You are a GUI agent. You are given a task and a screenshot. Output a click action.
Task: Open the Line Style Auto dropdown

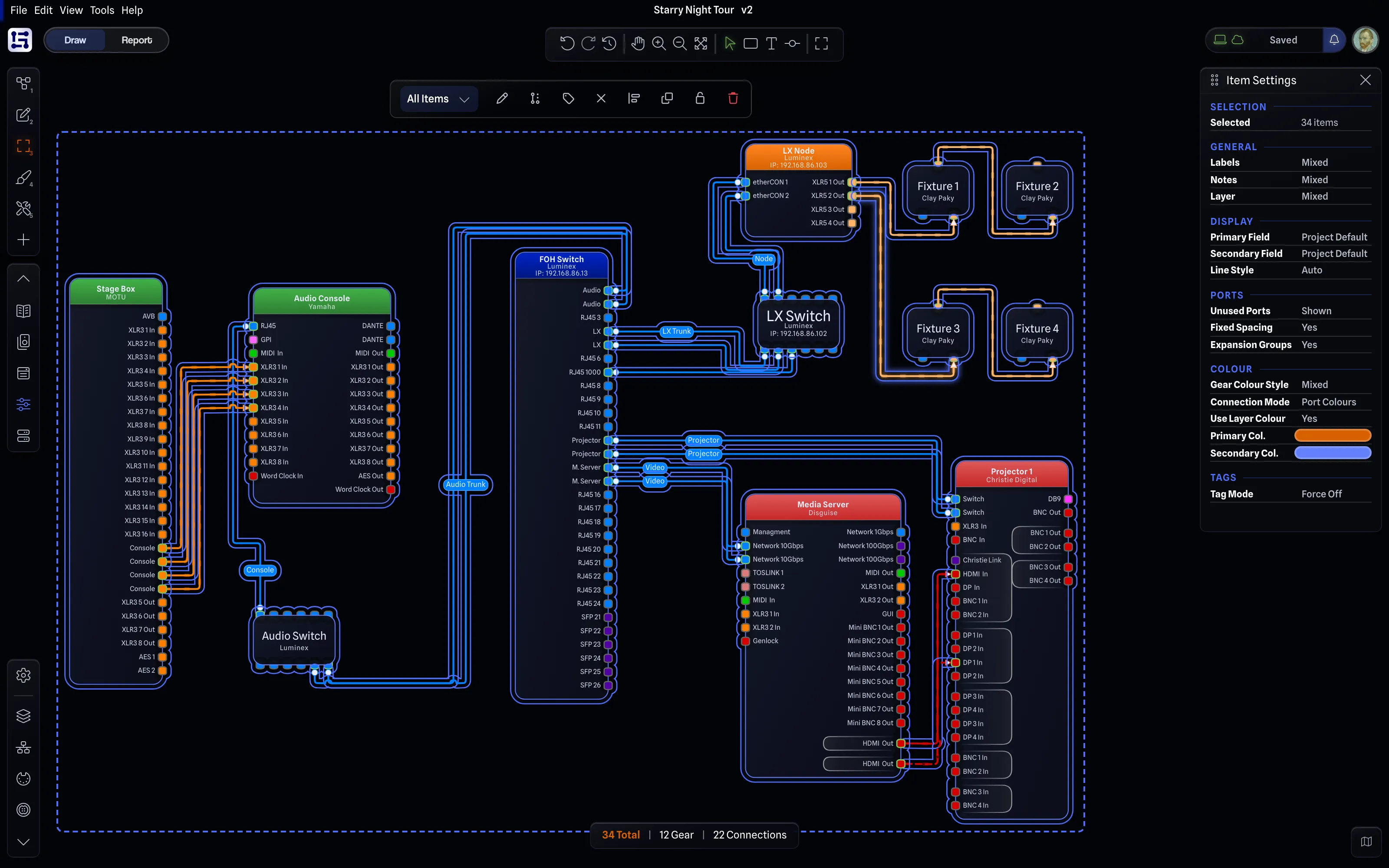pyautogui.click(x=1311, y=270)
